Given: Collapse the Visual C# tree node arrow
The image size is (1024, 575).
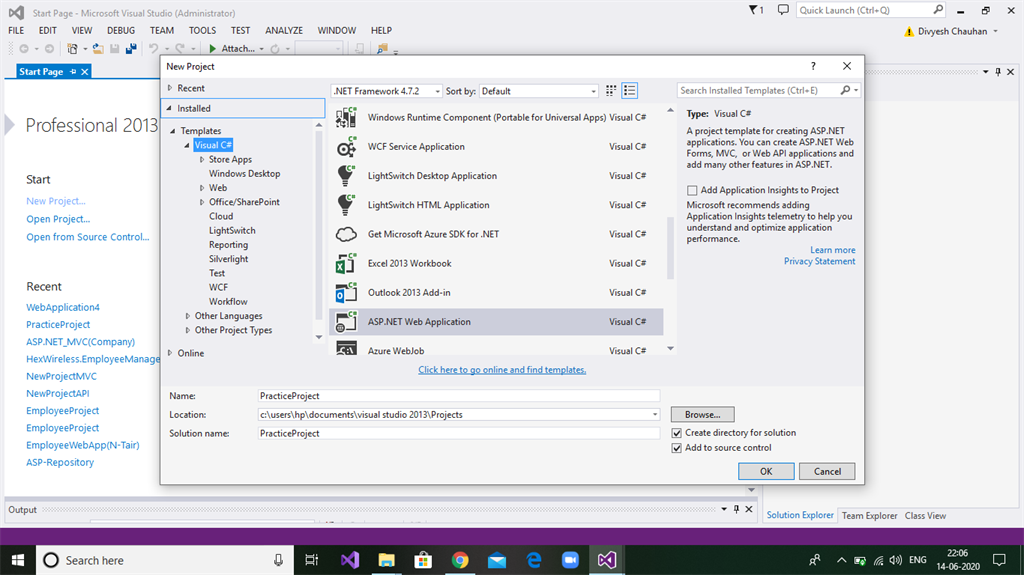Looking at the screenshot, I should pyautogui.click(x=187, y=145).
